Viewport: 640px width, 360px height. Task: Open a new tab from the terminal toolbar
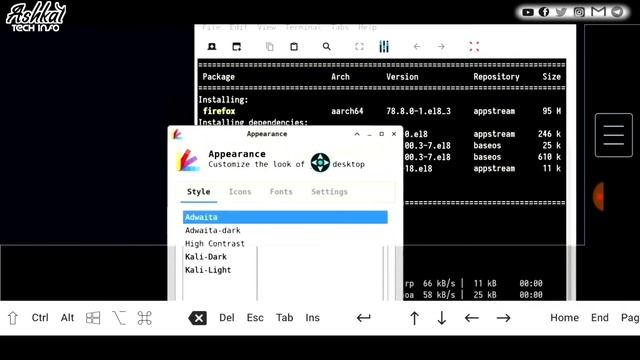[212, 47]
